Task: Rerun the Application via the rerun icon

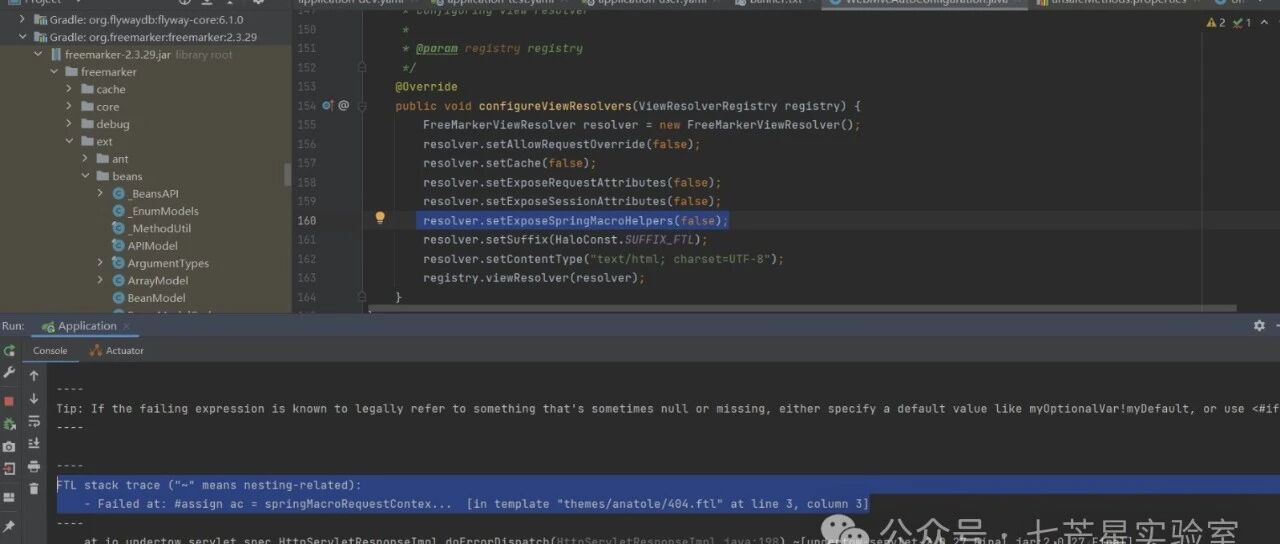Action: click(x=9, y=351)
